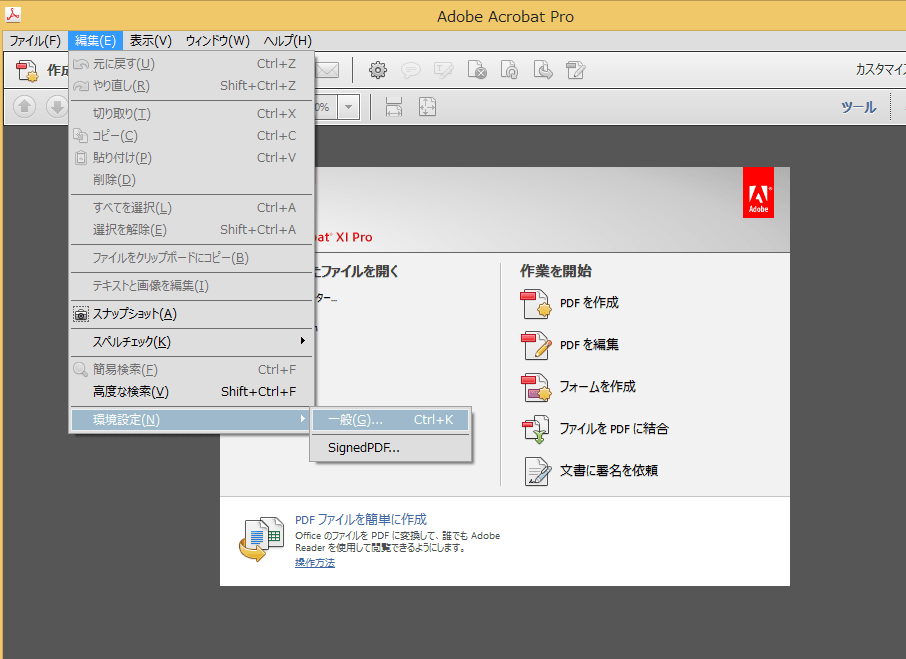Click the rotate page toolbar icon
This screenshot has height=659, width=906.
pyautogui.click(x=510, y=70)
